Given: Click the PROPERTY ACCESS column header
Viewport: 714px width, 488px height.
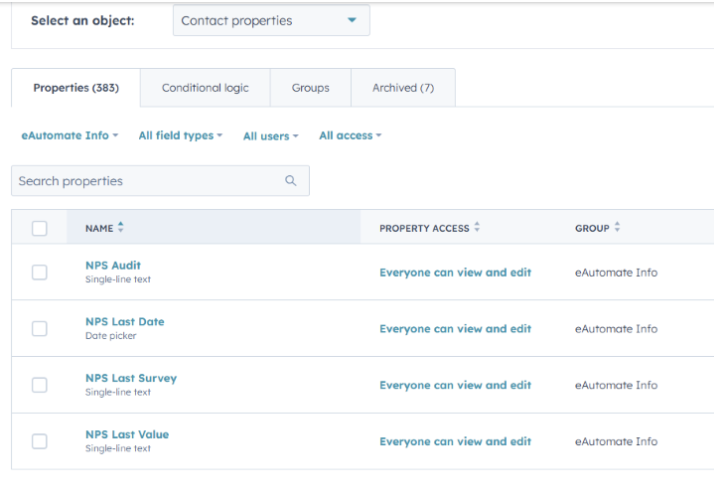Looking at the screenshot, I should [x=424, y=228].
